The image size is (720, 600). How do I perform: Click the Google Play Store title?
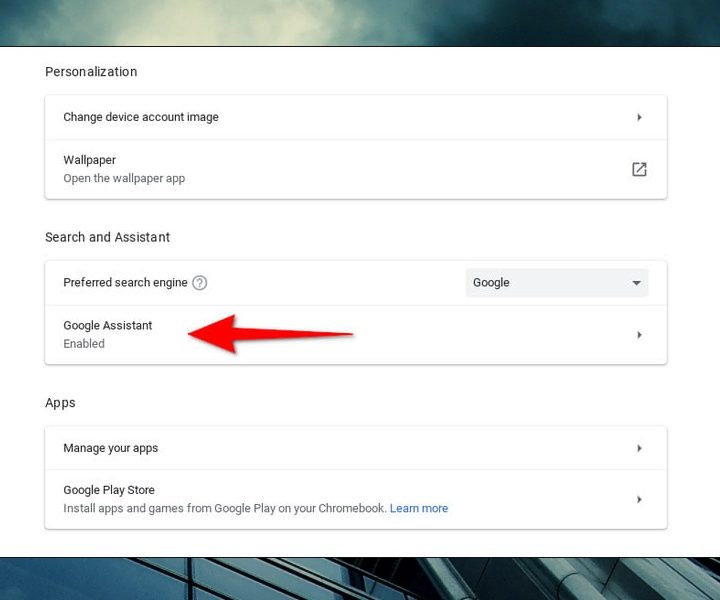109,490
